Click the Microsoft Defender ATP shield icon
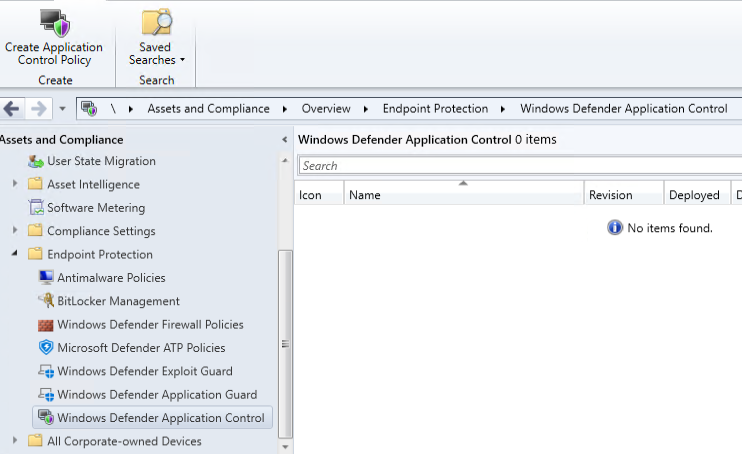This screenshot has width=742, height=454. click(46, 347)
